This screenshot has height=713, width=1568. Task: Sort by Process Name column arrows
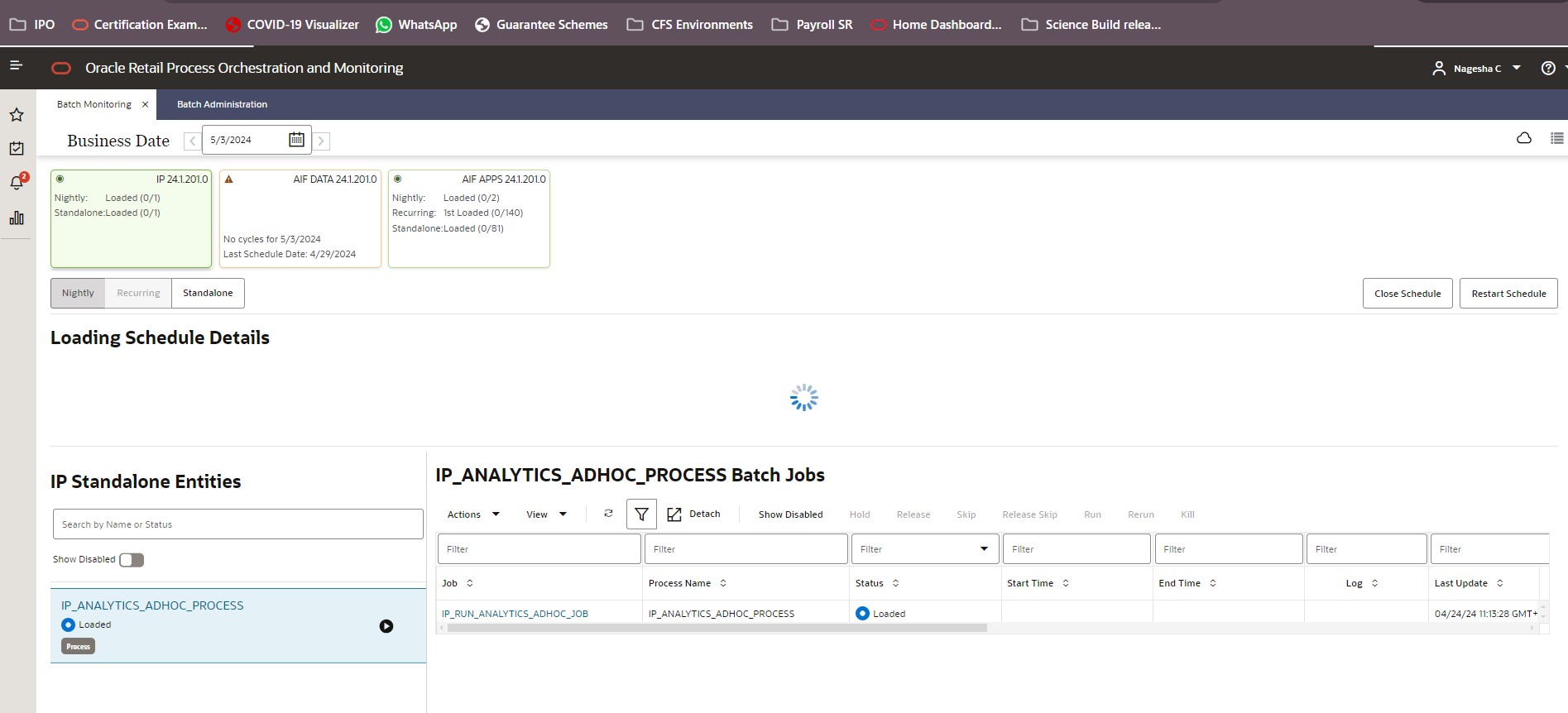coord(723,583)
